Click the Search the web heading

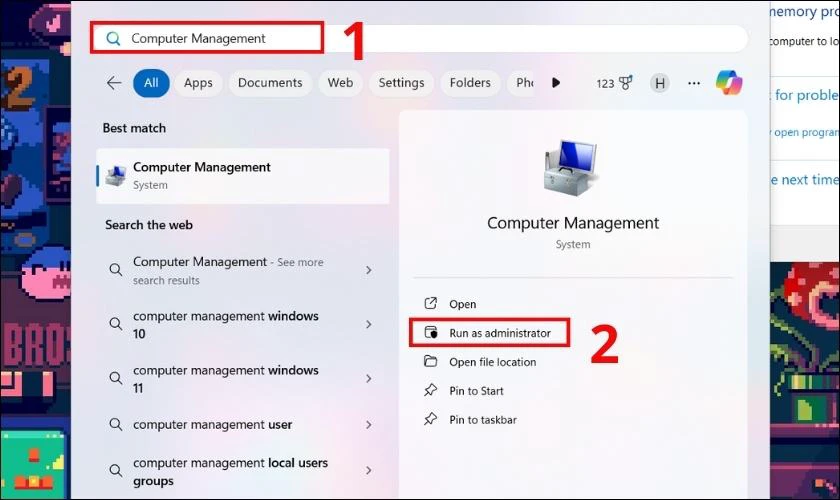149,225
